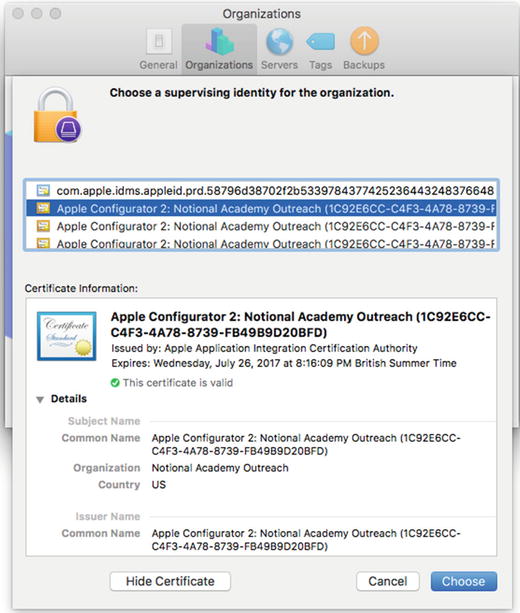Click the Servers tab label

tap(279, 65)
